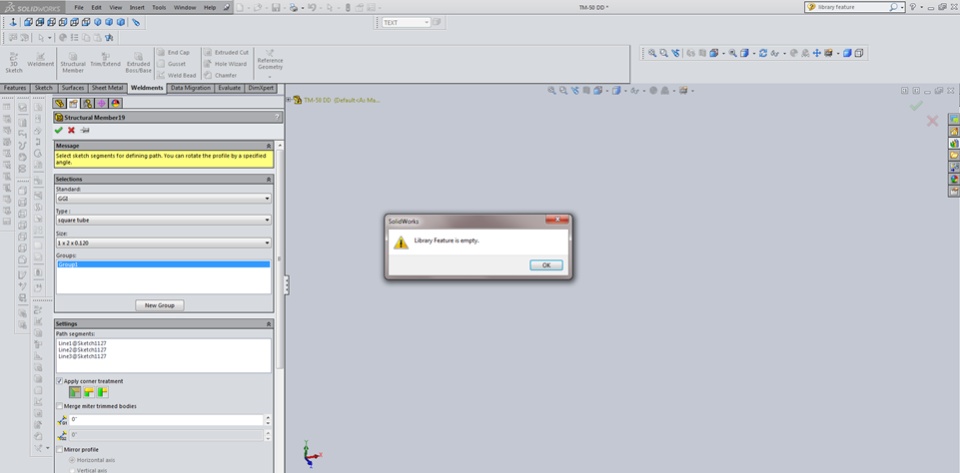Check the Mirror profile option
The image size is (960, 473).
pos(59,450)
